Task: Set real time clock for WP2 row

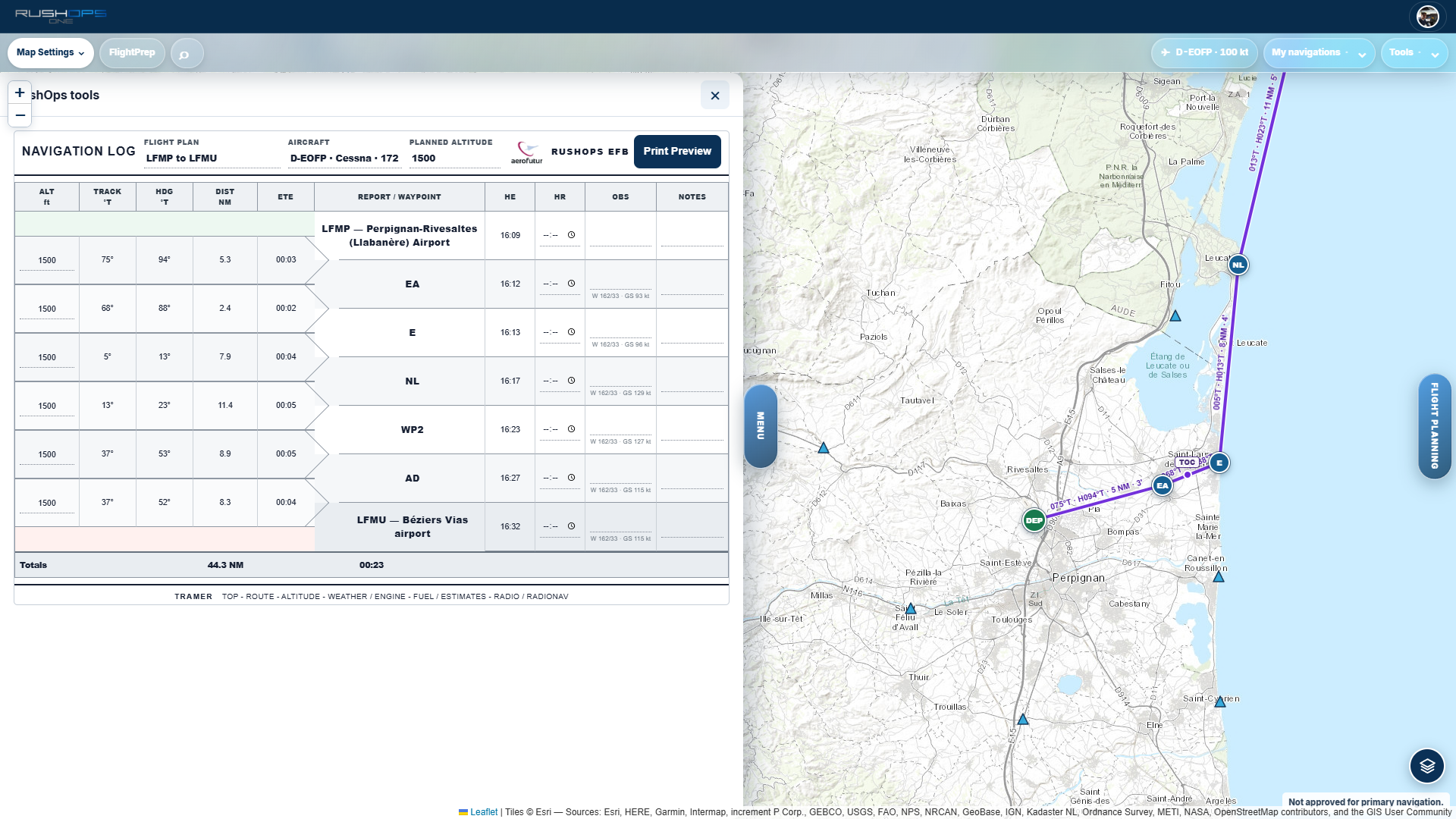Action: tap(571, 429)
